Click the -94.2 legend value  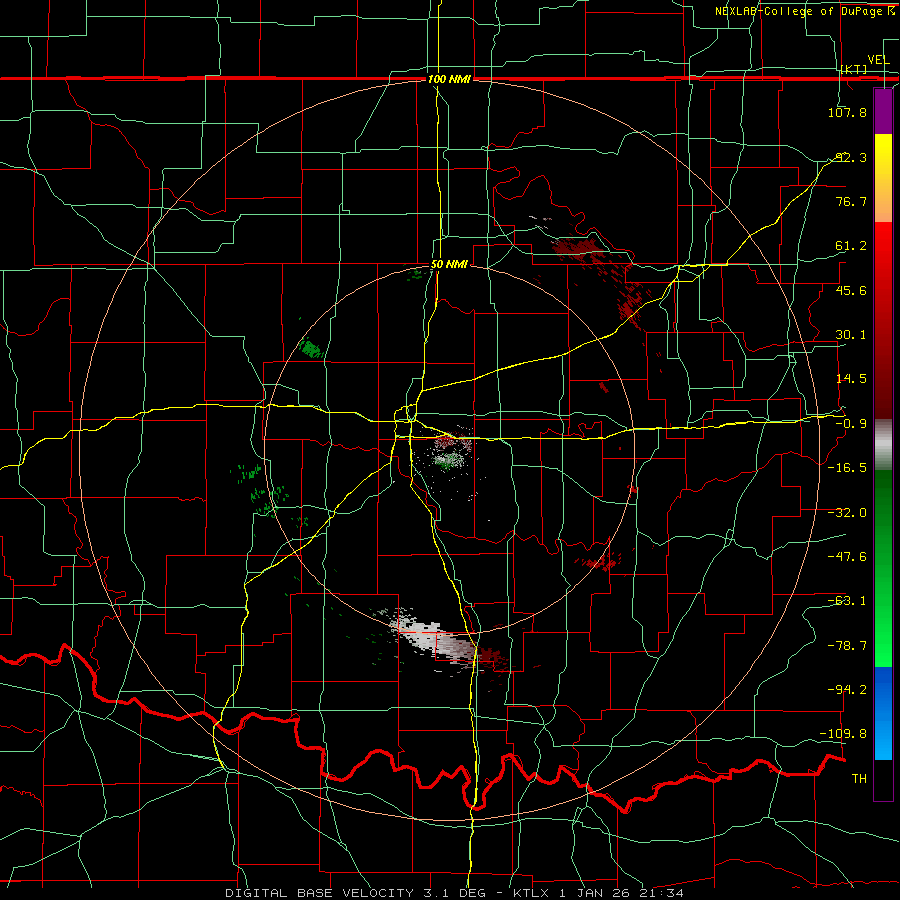[847, 689]
